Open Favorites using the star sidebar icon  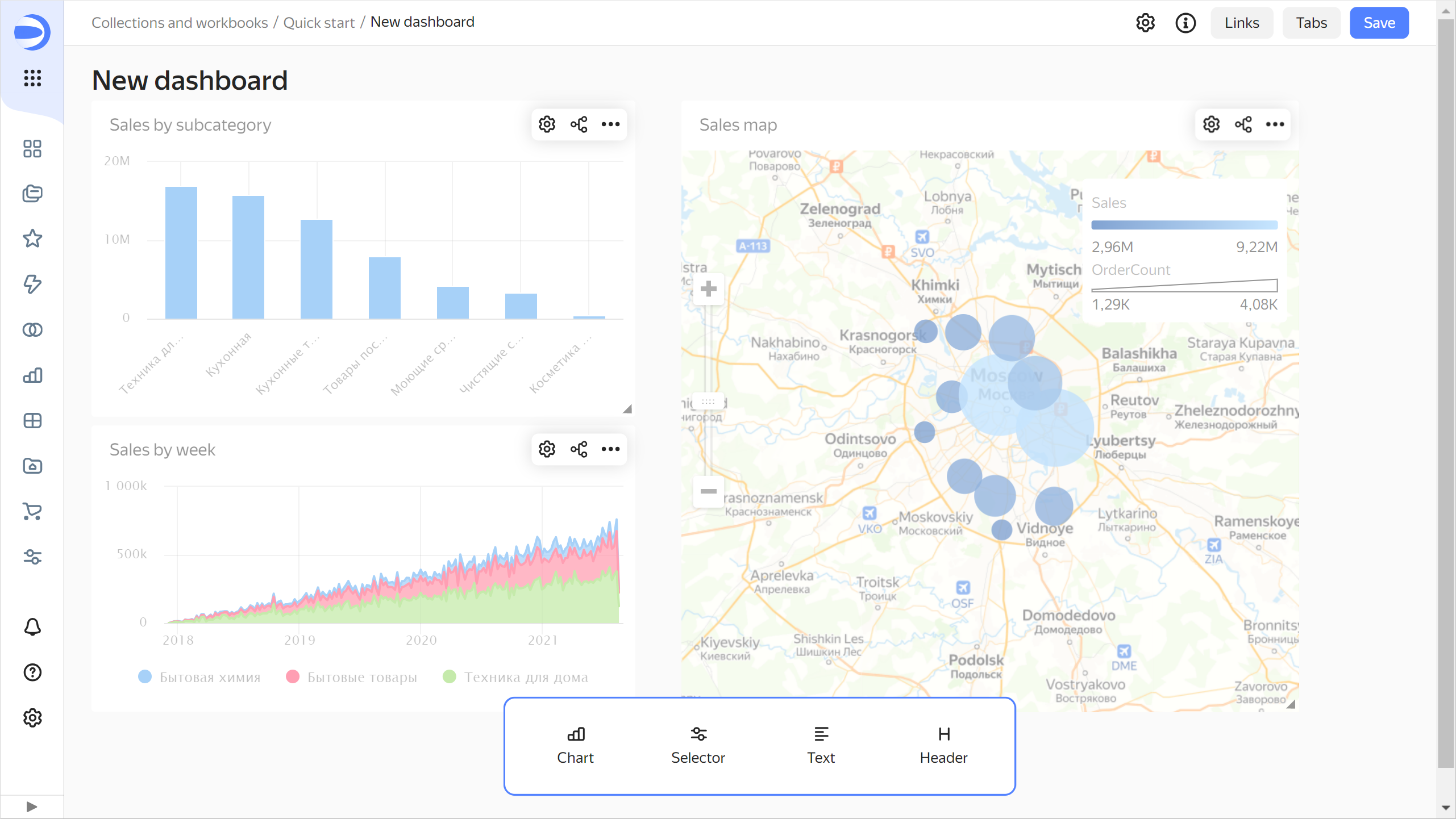pos(32,239)
